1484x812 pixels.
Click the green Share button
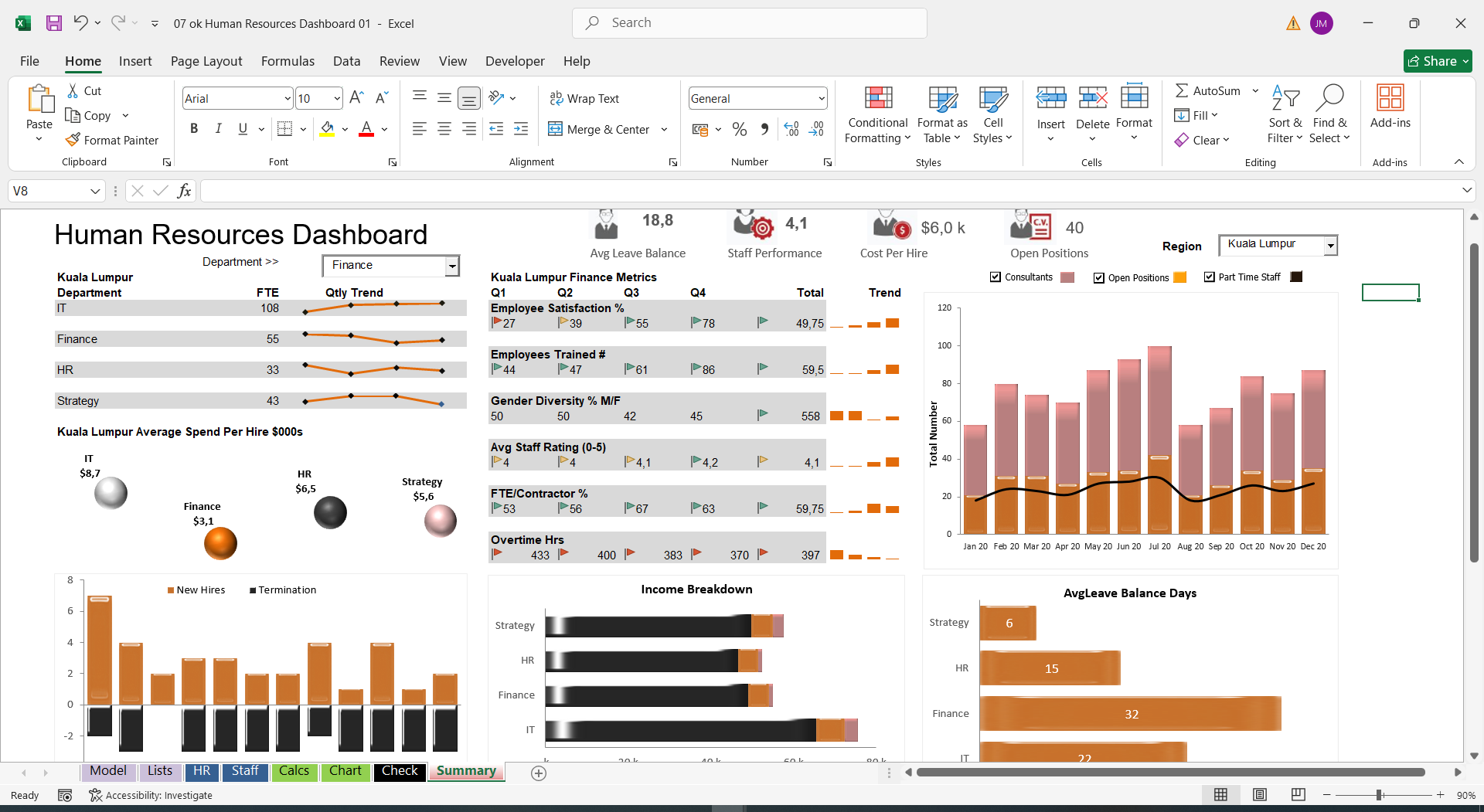pos(1438,61)
